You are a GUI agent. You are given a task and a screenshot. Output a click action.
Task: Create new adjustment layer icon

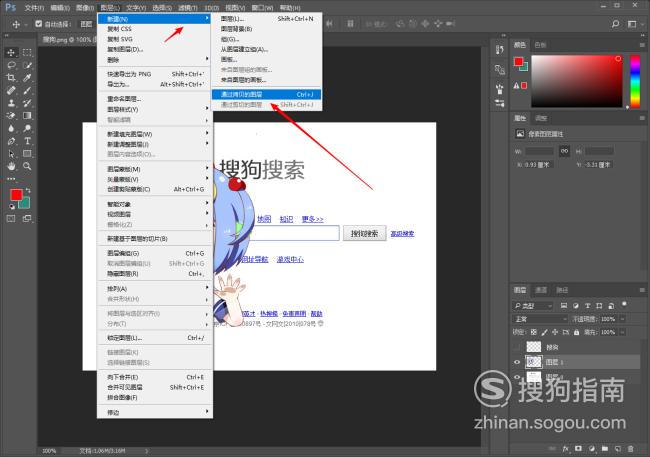[592, 449]
